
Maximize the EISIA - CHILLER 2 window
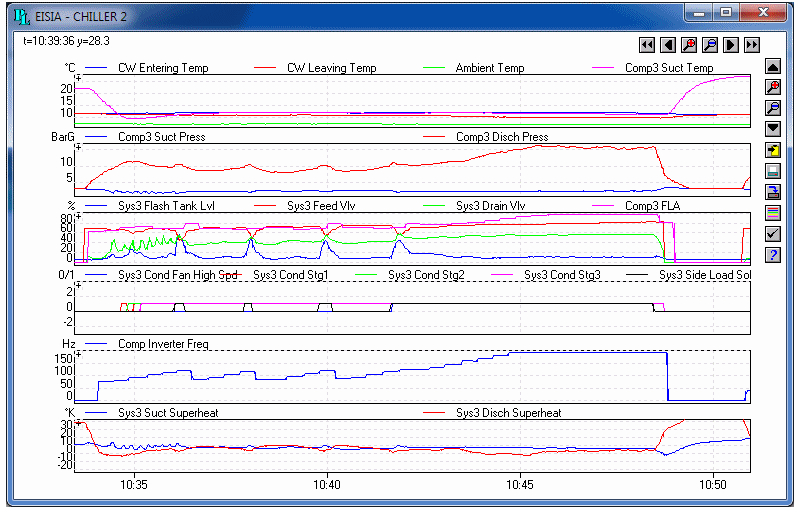tap(726, 12)
